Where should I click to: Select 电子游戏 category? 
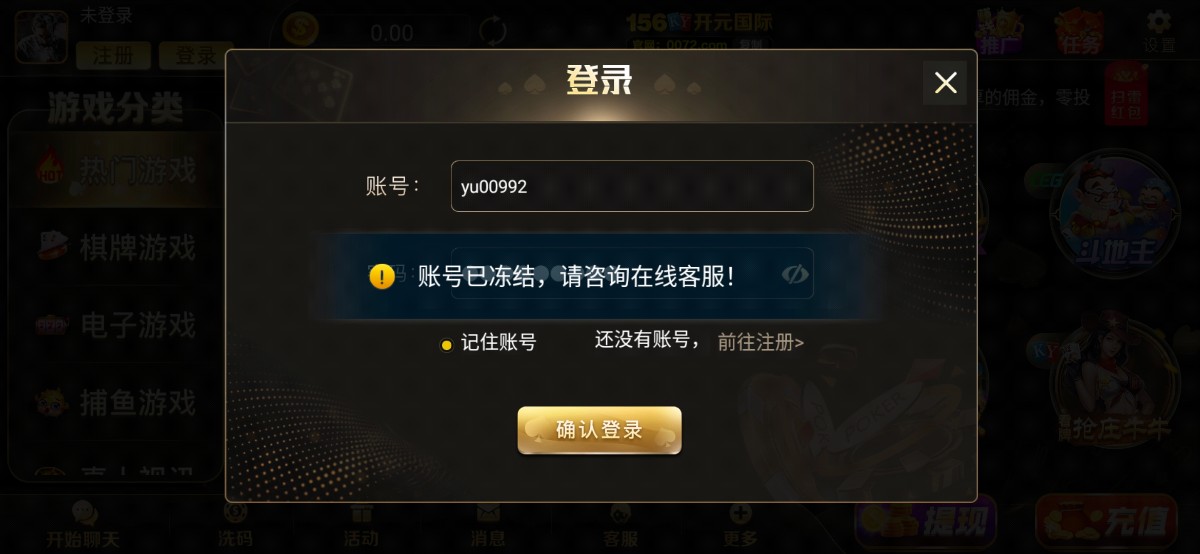point(116,325)
